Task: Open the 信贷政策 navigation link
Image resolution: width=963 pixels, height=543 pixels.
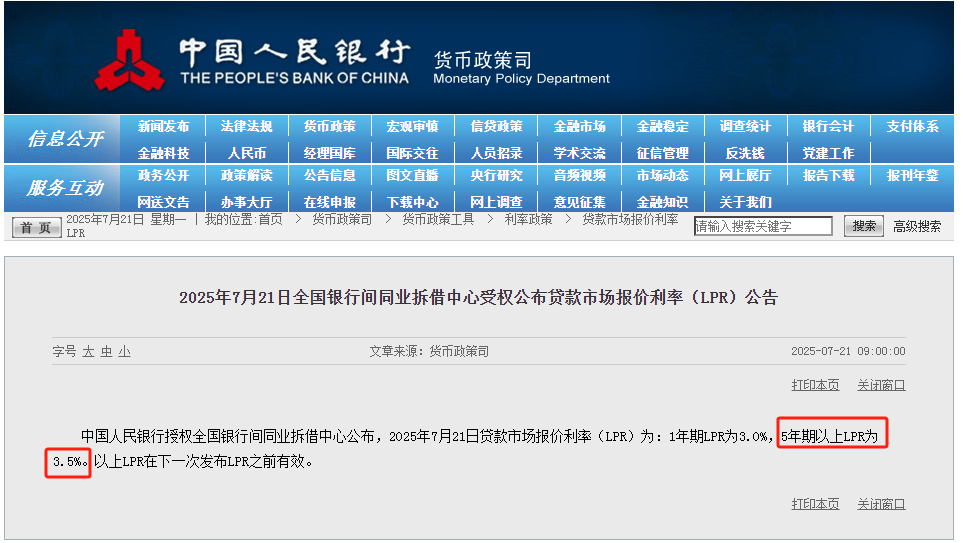Action: (496, 127)
